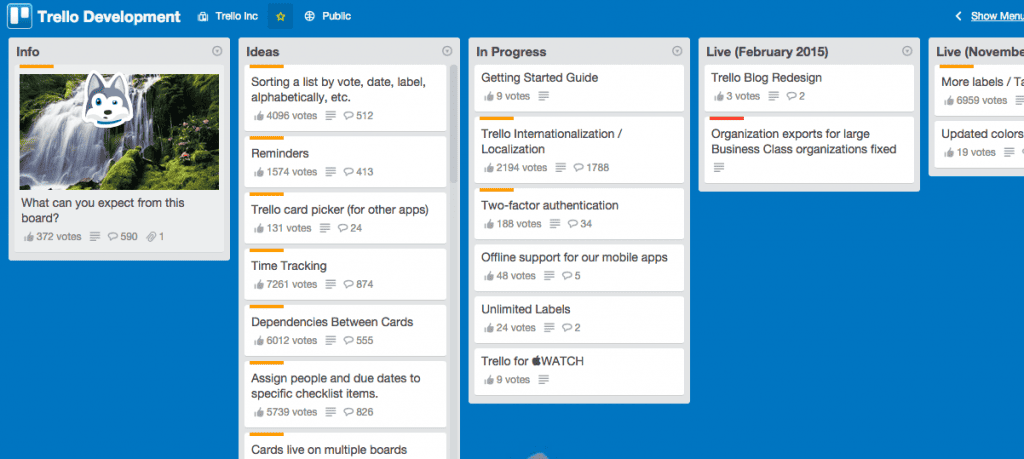Image resolution: width=1024 pixels, height=459 pixels.
Task: Click the Trello logo icon
Action: (20, 16)
